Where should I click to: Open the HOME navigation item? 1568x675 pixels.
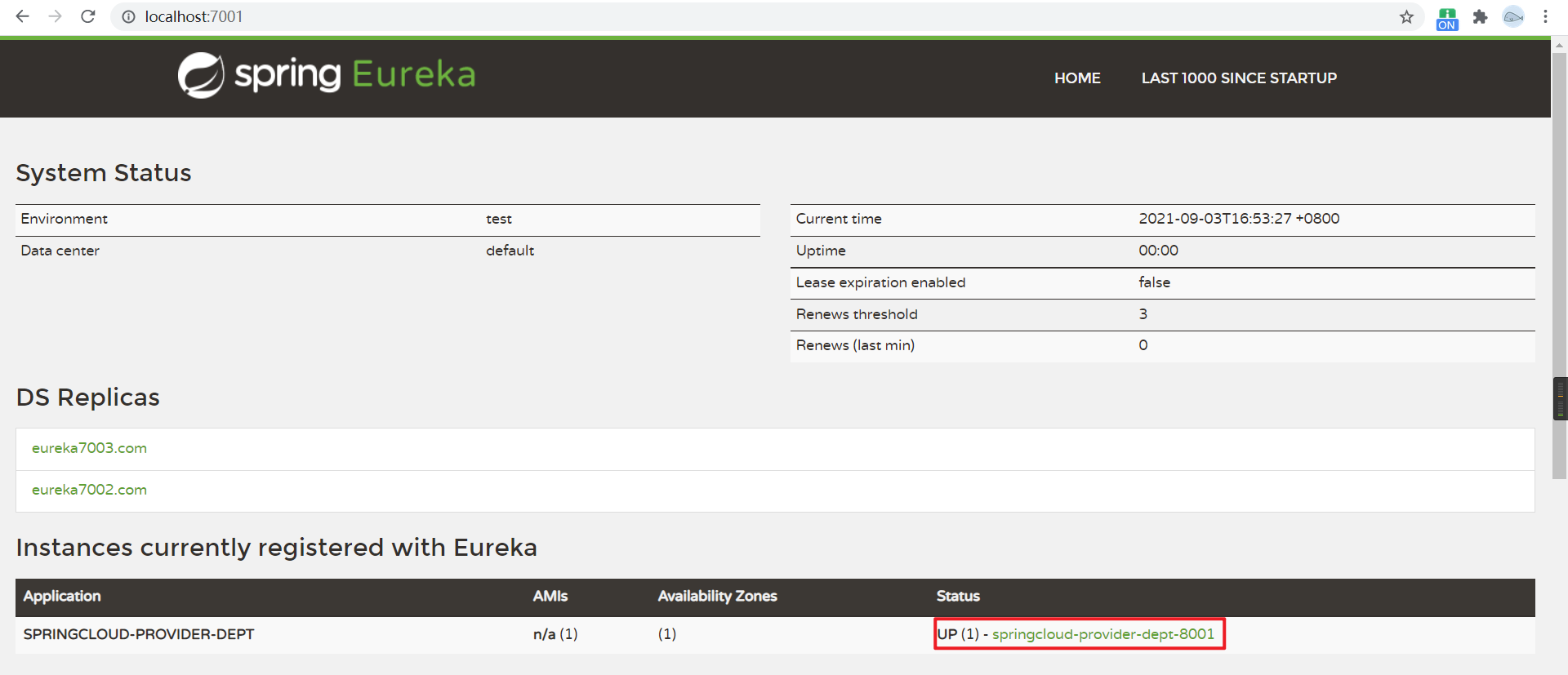(x=1077, y=78)
